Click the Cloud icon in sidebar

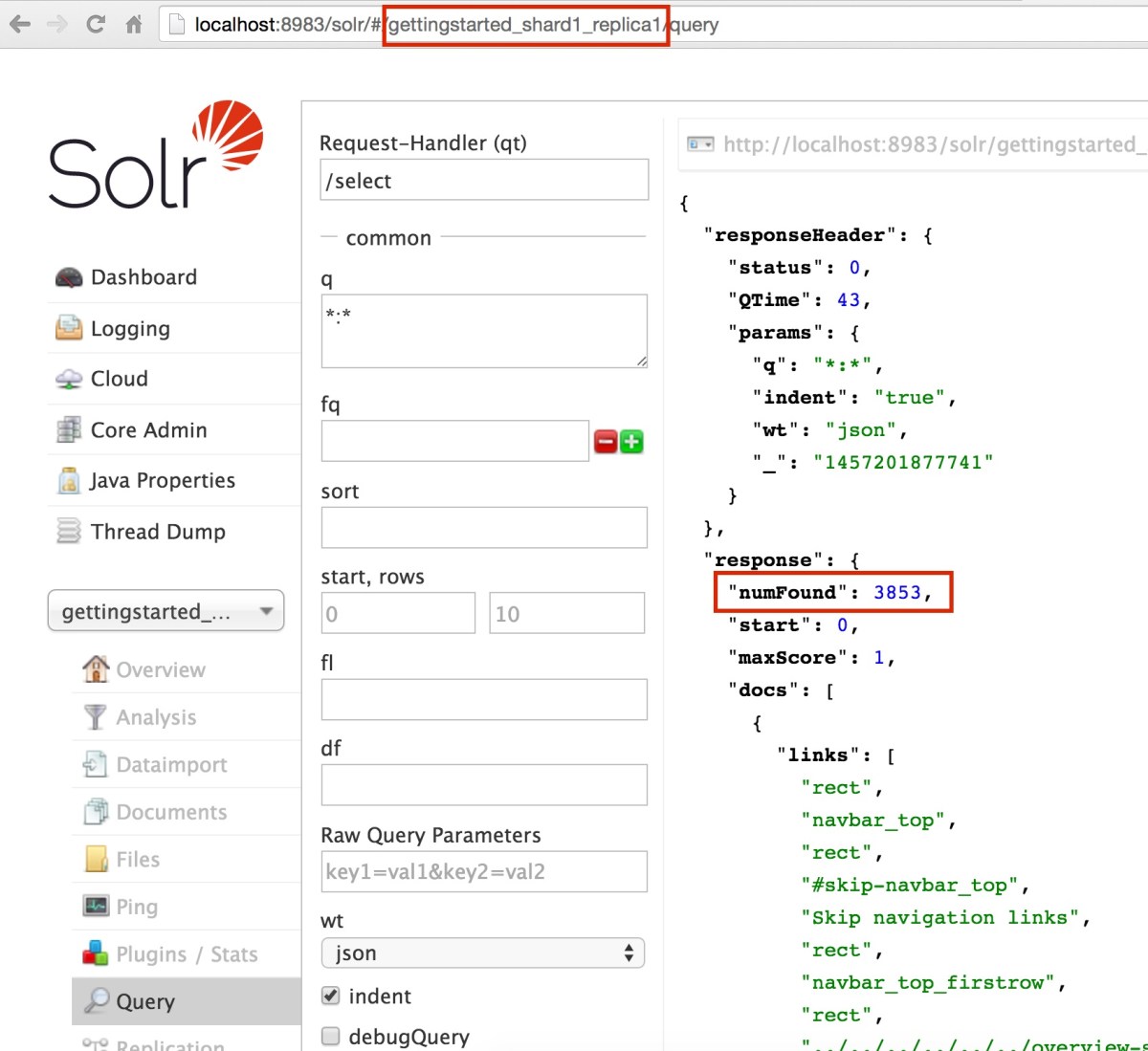pos(69,379)
